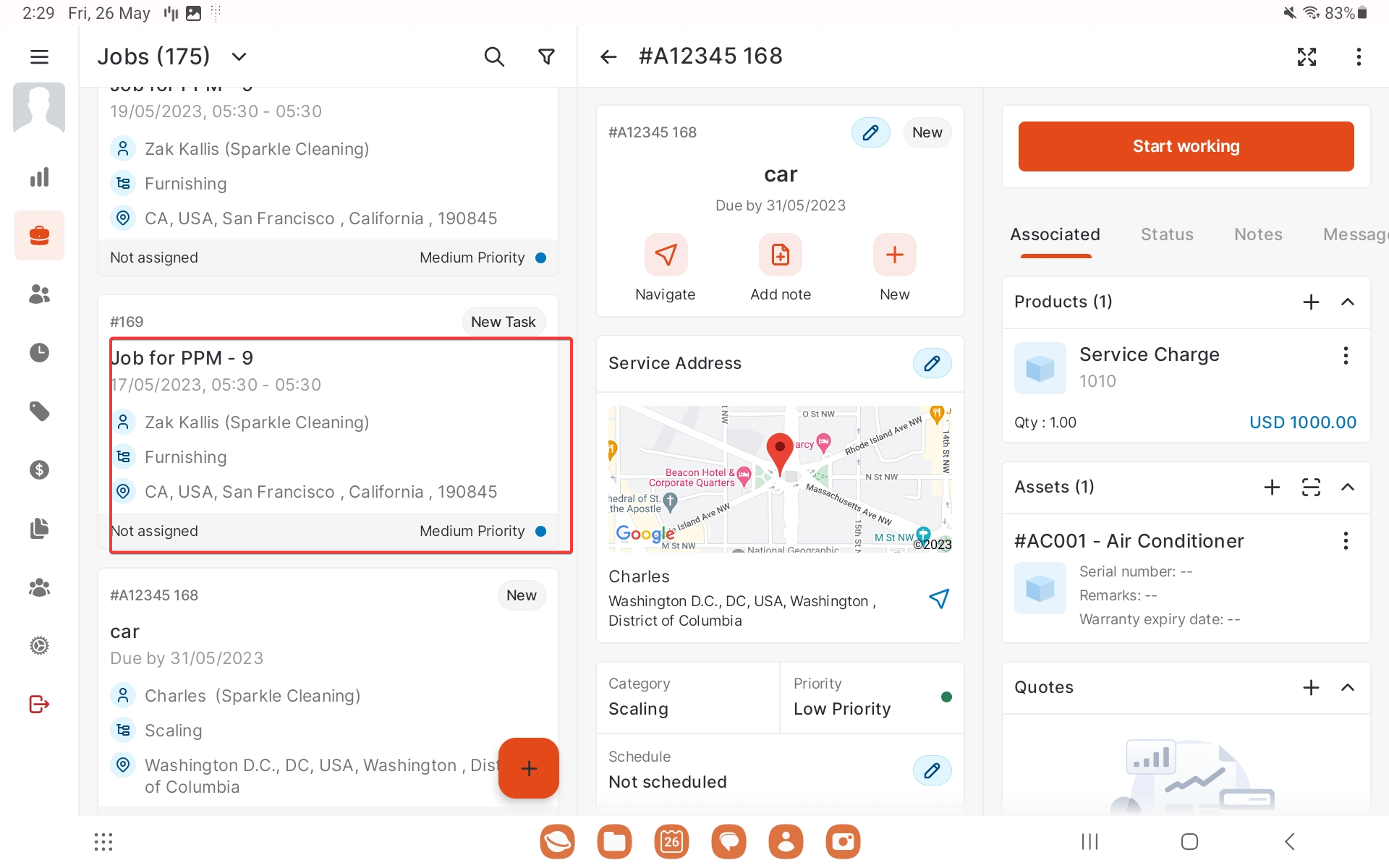Click the search icon in Jobs header
Viewport: 1389px width, 868px height.
click(493, 56)
